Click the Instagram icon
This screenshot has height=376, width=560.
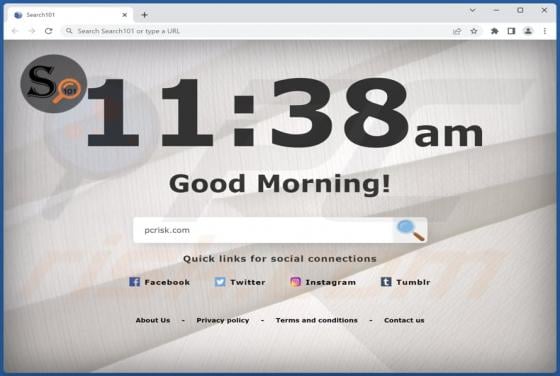[x=295, y=282]
